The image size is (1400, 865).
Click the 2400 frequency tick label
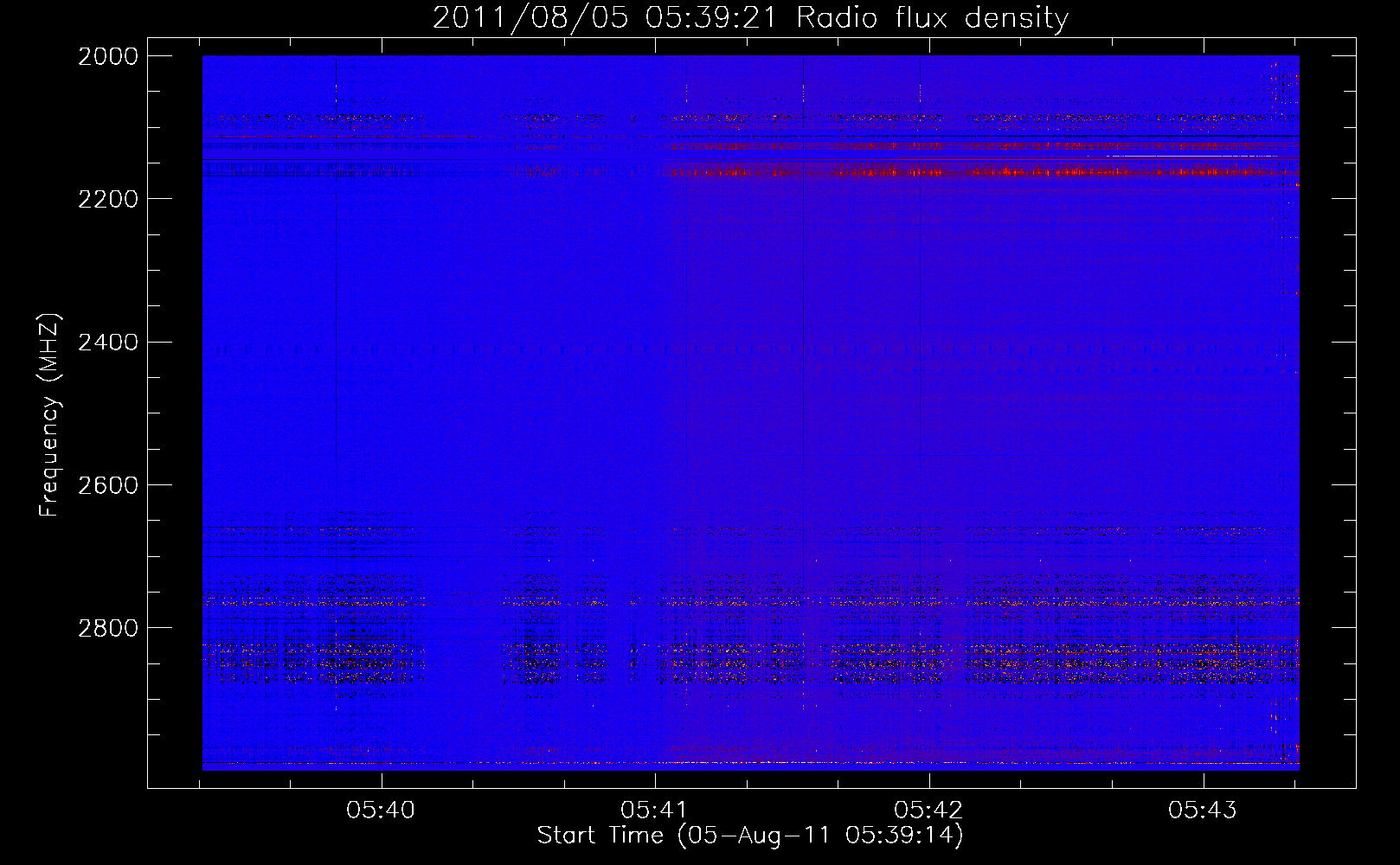108,343
